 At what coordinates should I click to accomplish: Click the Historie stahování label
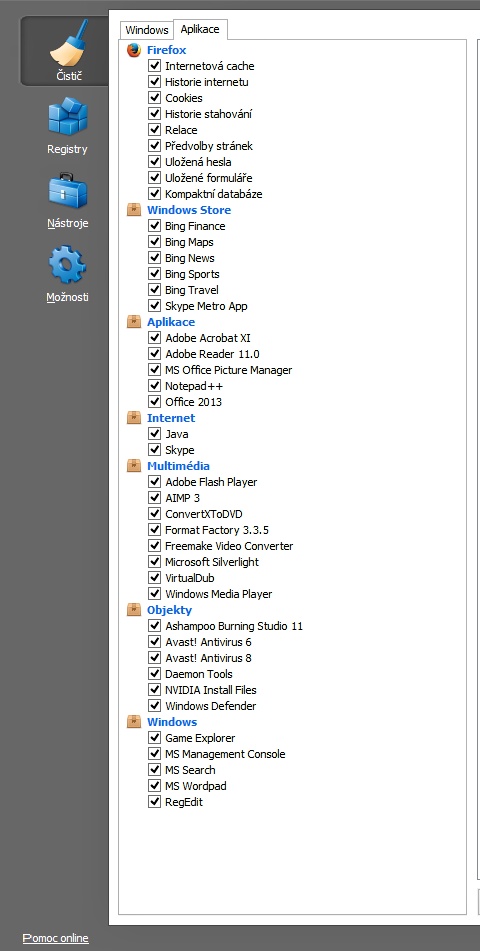point(209,114)
